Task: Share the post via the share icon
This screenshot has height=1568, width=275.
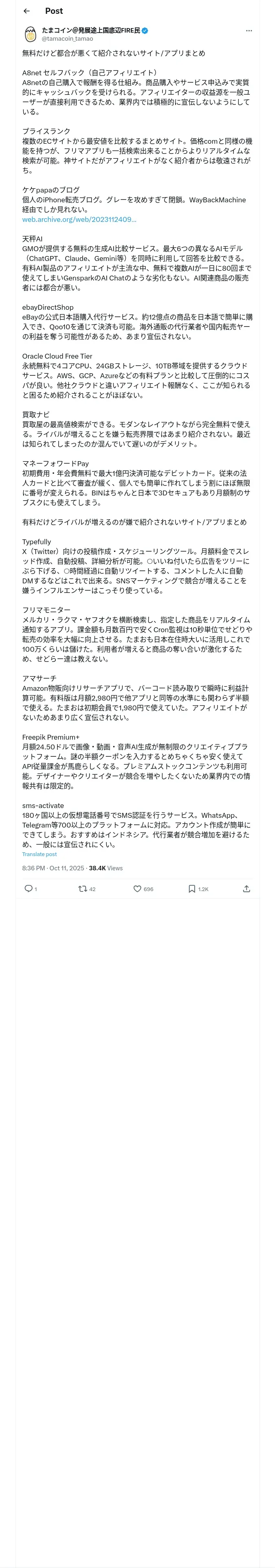Action: tap(246, 889)
